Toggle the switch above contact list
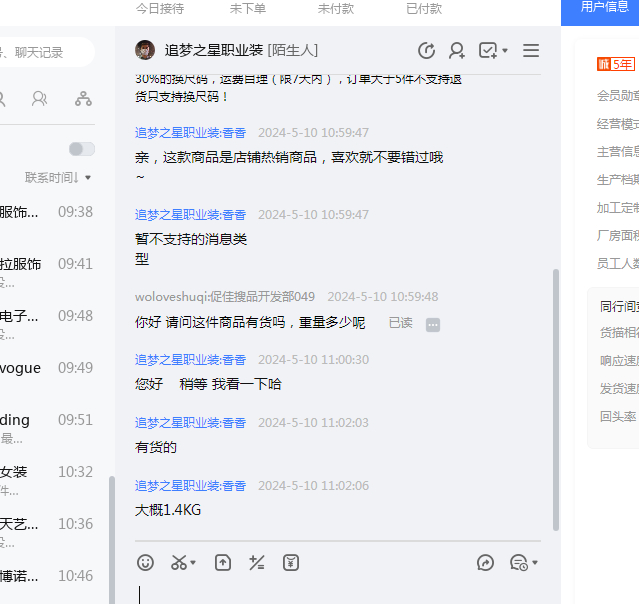This screenshot has width=639, height=604. tap(82, 149)
